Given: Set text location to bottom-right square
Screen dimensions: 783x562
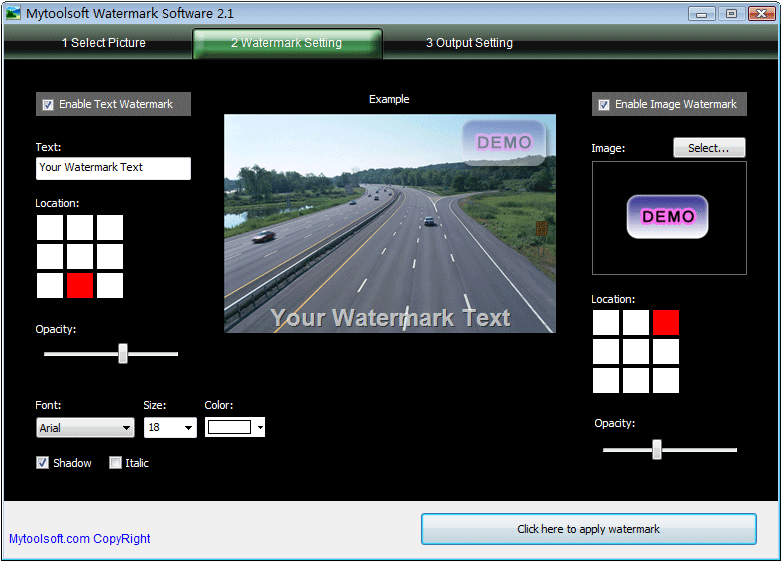Looking at the screenshot, I should point(110,286).
